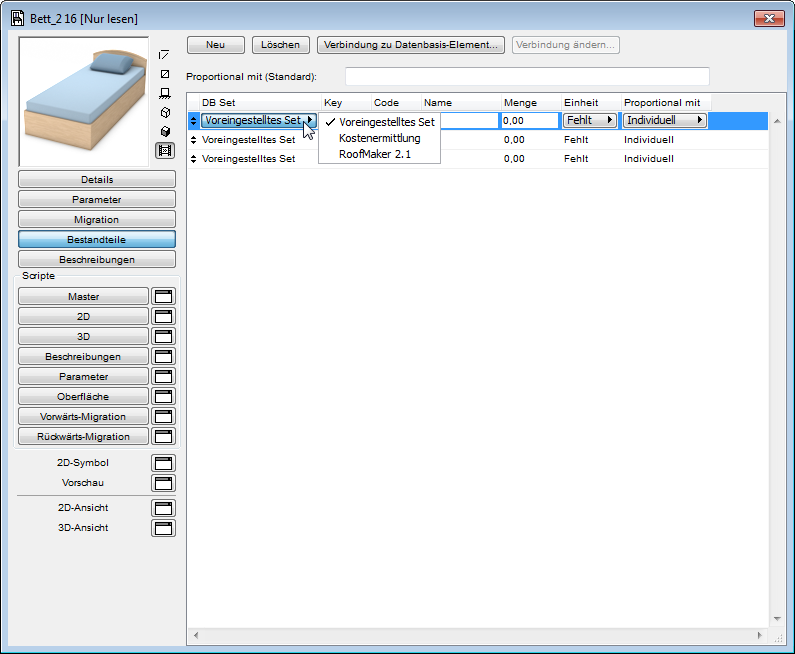Viewport: 795px width, 654px height.
Task: Click the Key column header
Action: (346, 102)
